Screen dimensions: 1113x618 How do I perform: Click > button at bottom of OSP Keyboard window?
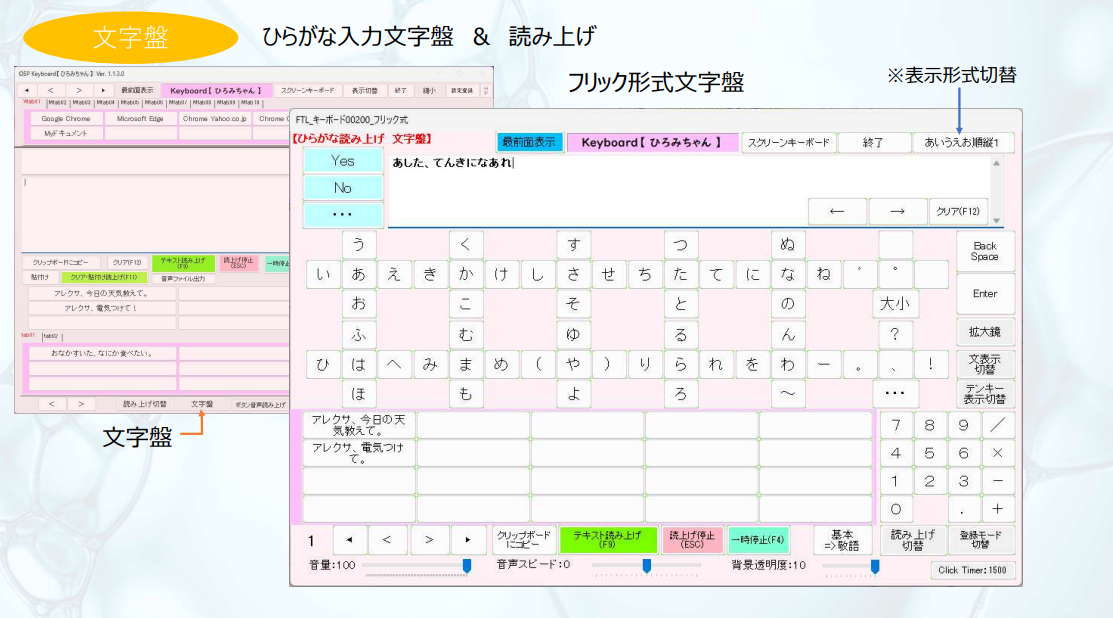(81, 404)
